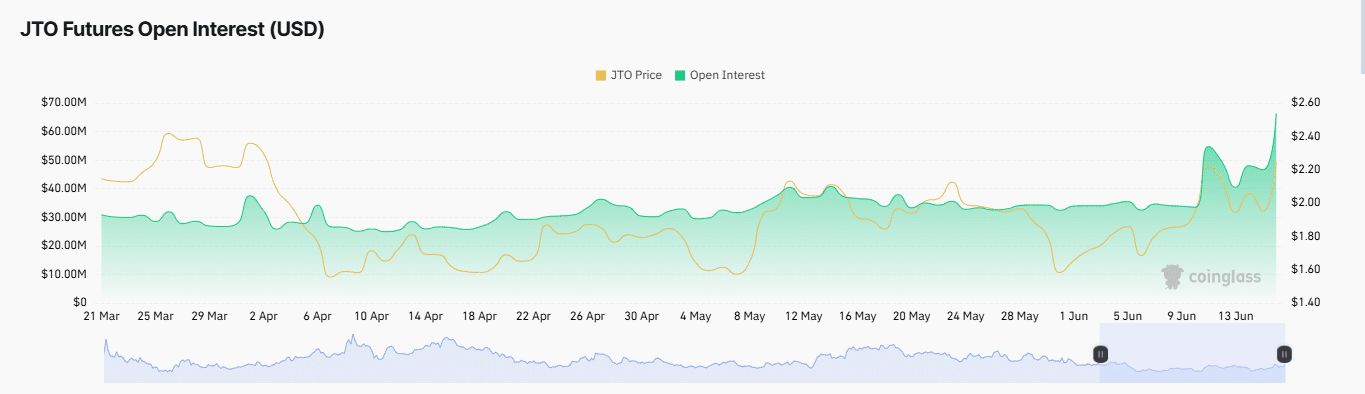This screenshot has height=394, width=1365.
Task: Click the $2.60 price axis label
Action: [x=1306, y=103]
